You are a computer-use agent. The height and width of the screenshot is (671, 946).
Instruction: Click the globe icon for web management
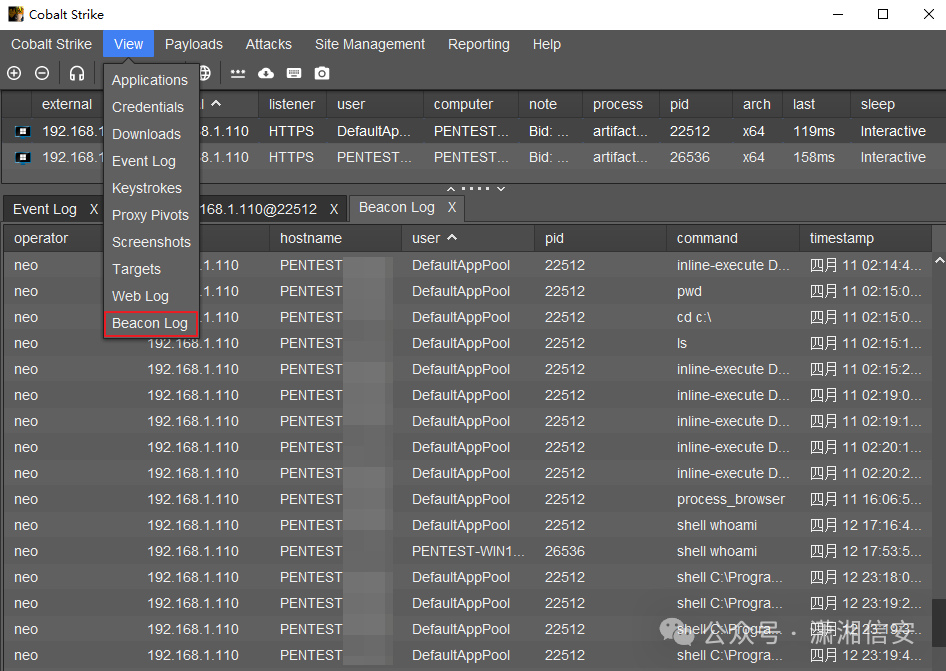pyautogui.click(x=205, y=73)
